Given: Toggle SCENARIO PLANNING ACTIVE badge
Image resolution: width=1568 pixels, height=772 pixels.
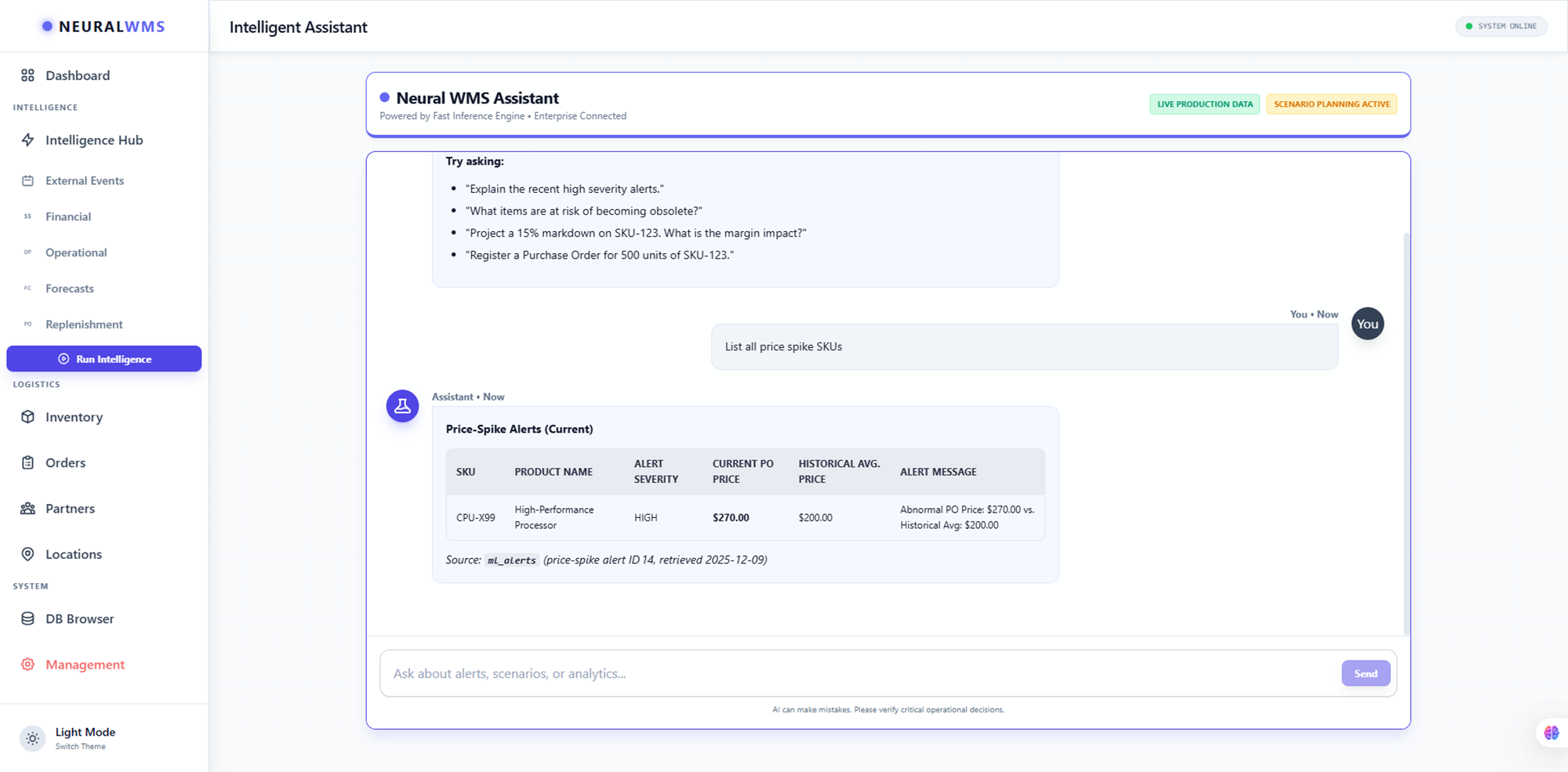Looking at the screenshot, I should pos(1331,103).
